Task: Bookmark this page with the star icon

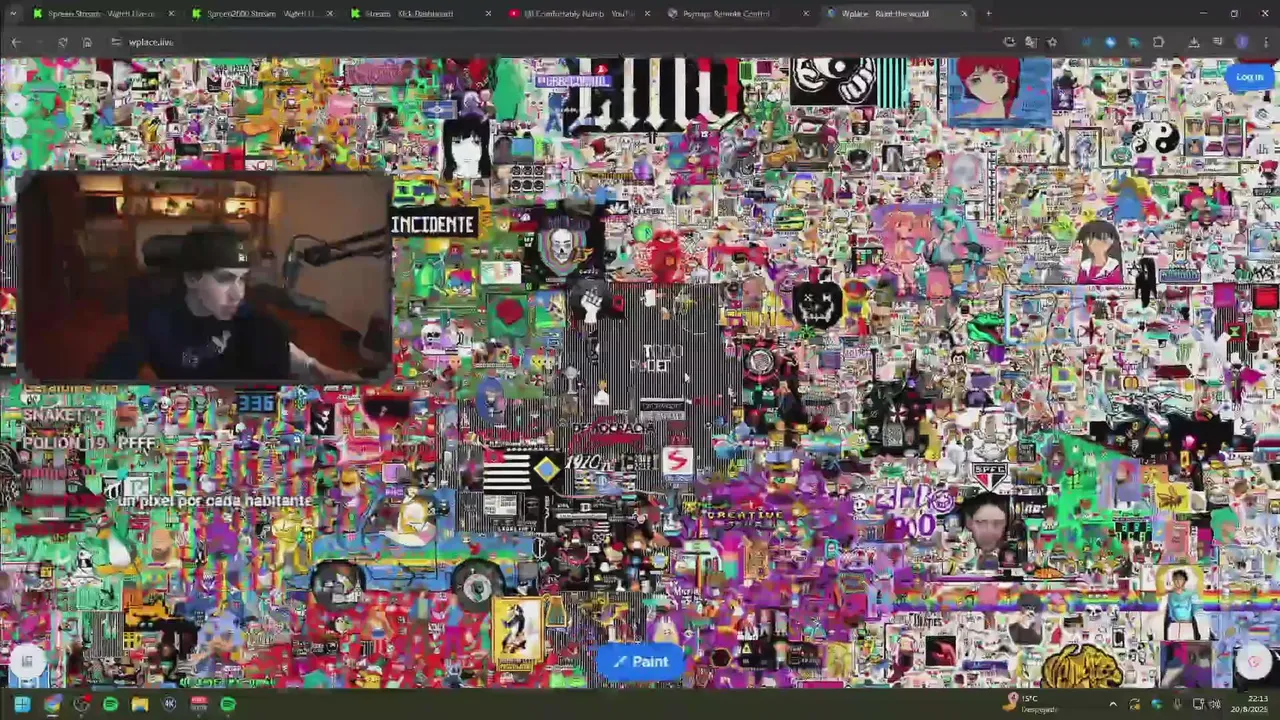Action: [x=1052, y=42]
